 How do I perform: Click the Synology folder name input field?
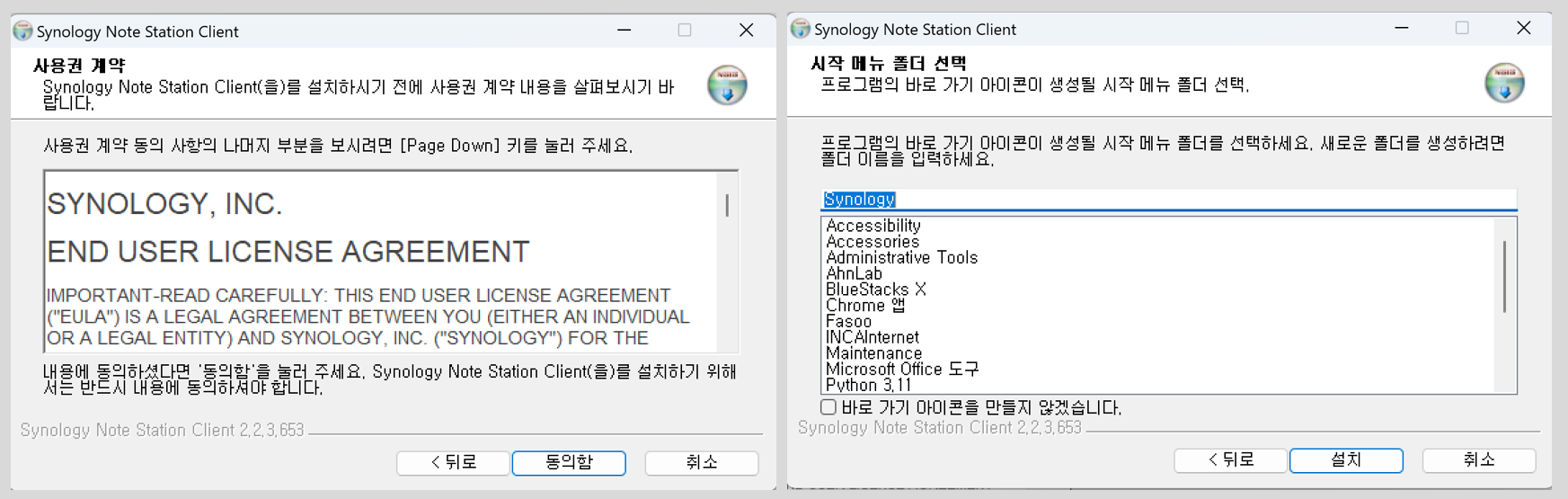1169,200
